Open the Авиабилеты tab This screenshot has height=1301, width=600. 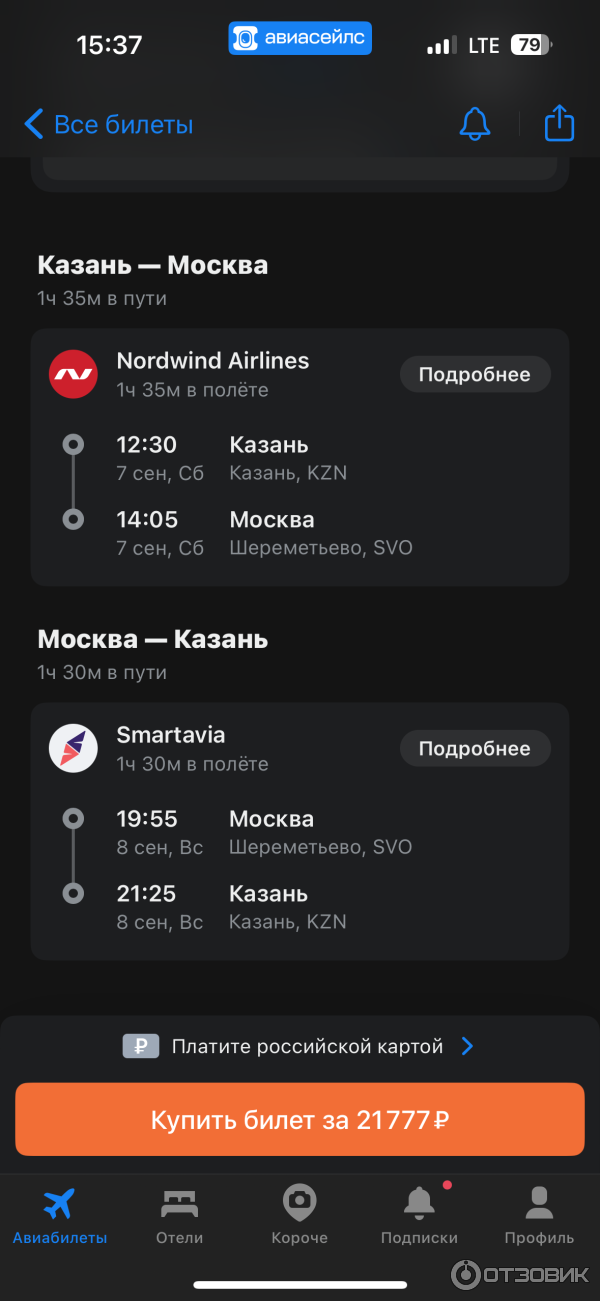coord(60,1215)
